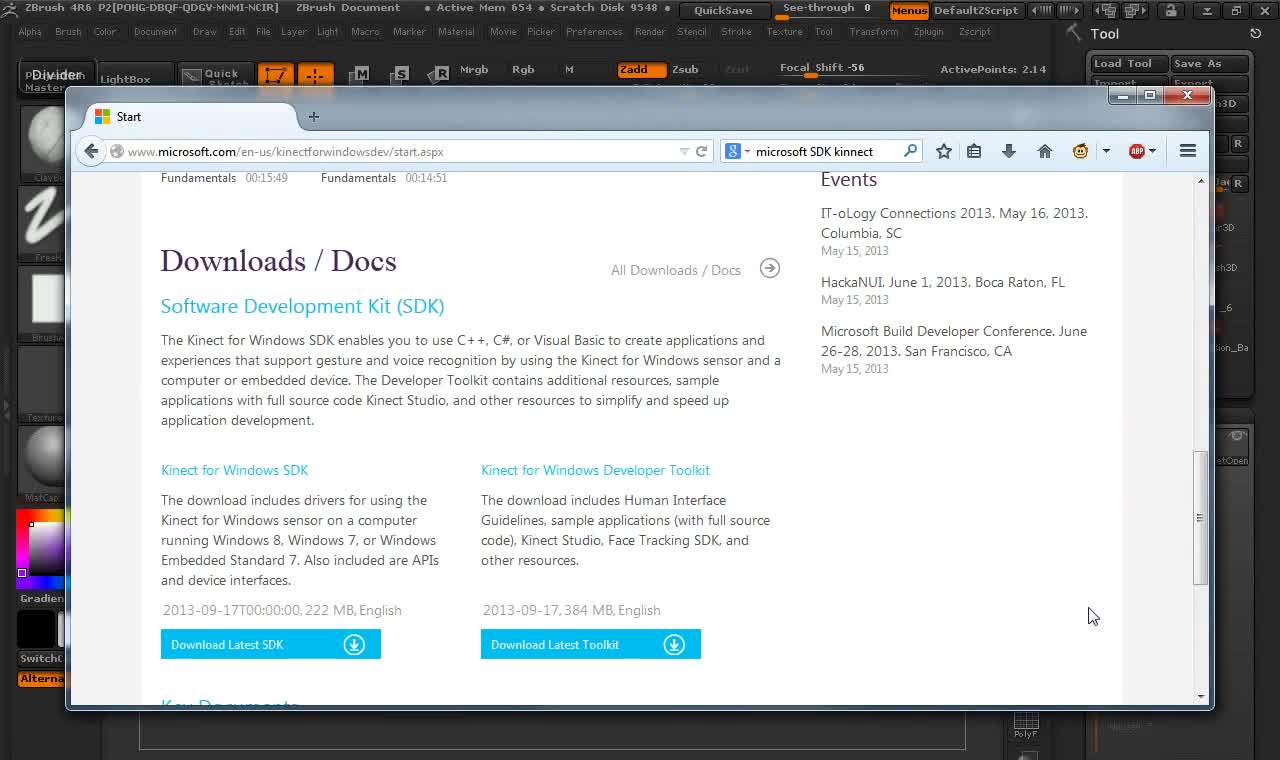The height and width of the screenshot is (760, 1280).
Task: Click the browser URL address field
Action: (395, 152)
